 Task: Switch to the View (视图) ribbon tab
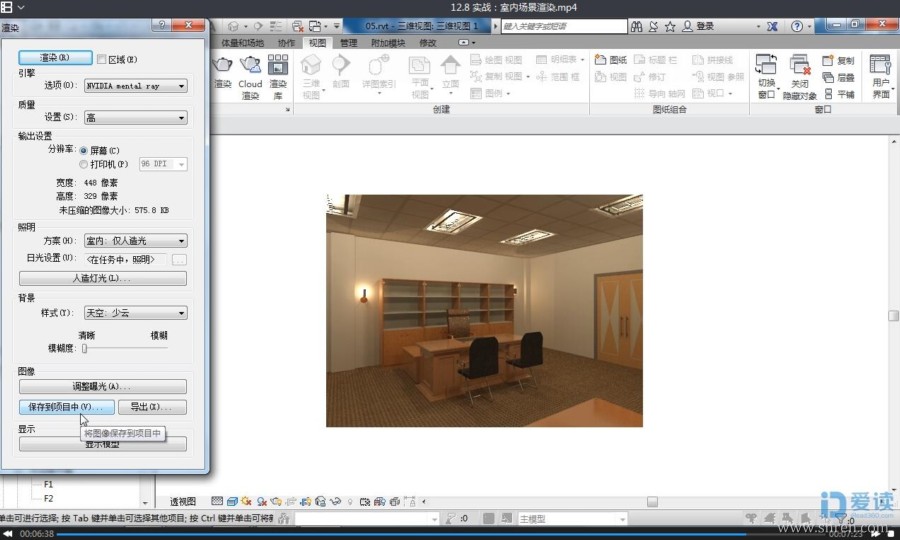click(317, 43)
